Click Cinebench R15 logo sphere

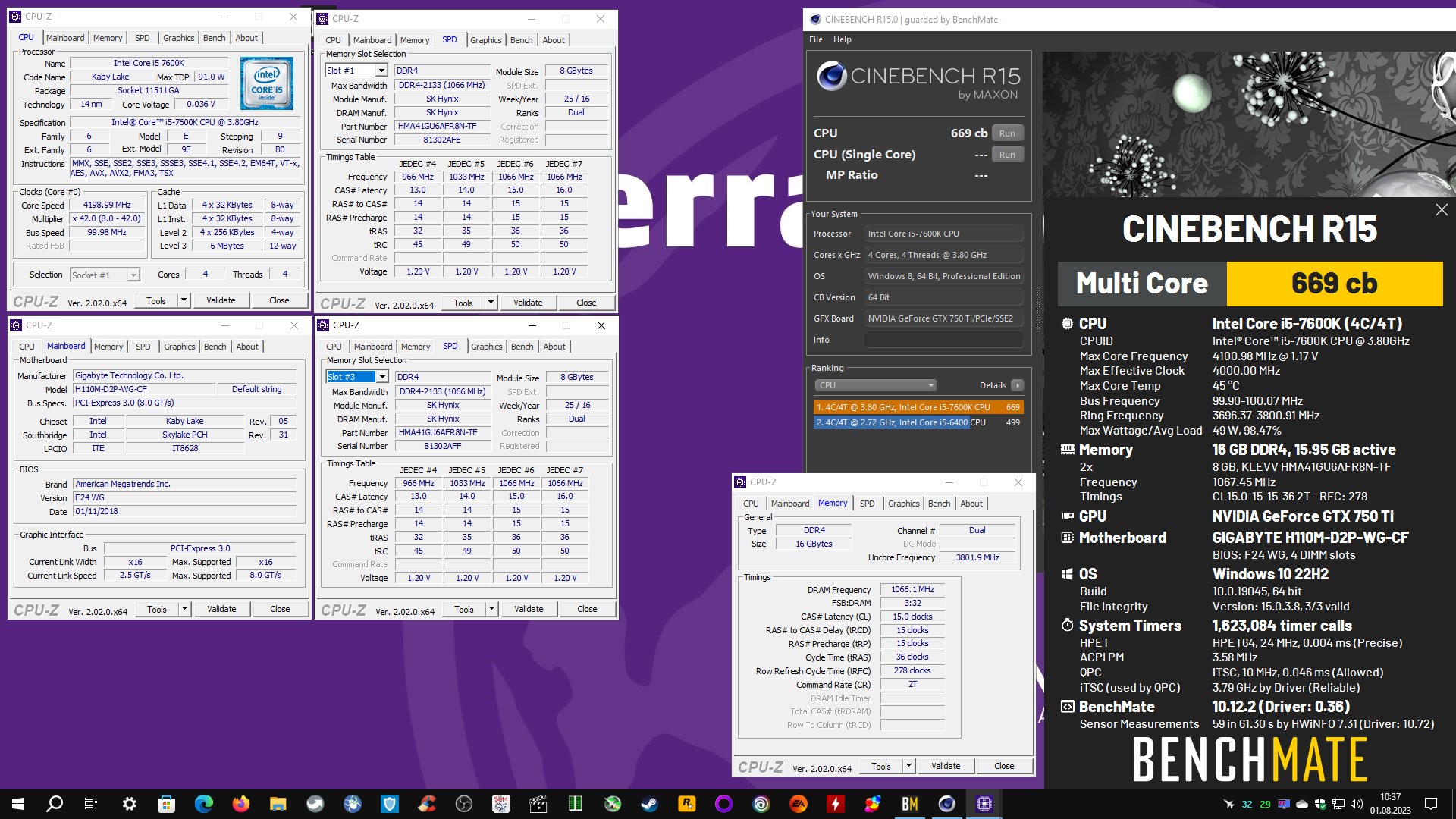tap(831, 77)
